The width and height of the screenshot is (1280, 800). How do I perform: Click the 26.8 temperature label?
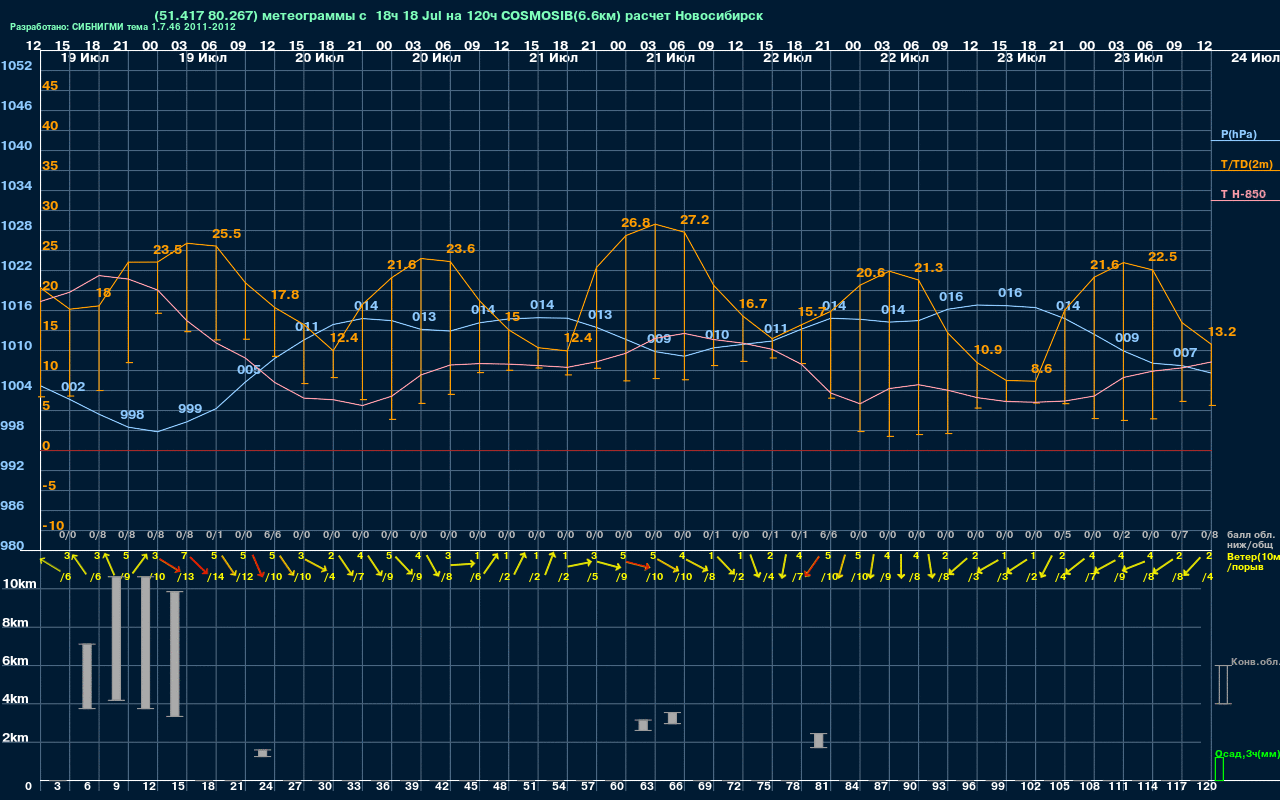pyautogui.click(x=635, y=222)
